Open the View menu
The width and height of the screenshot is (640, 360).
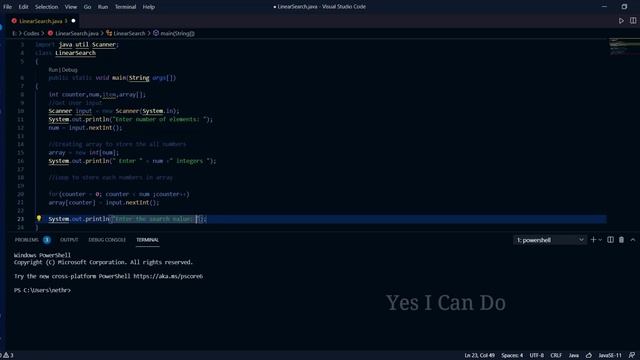pyautogui.click(x=71, y=7)
